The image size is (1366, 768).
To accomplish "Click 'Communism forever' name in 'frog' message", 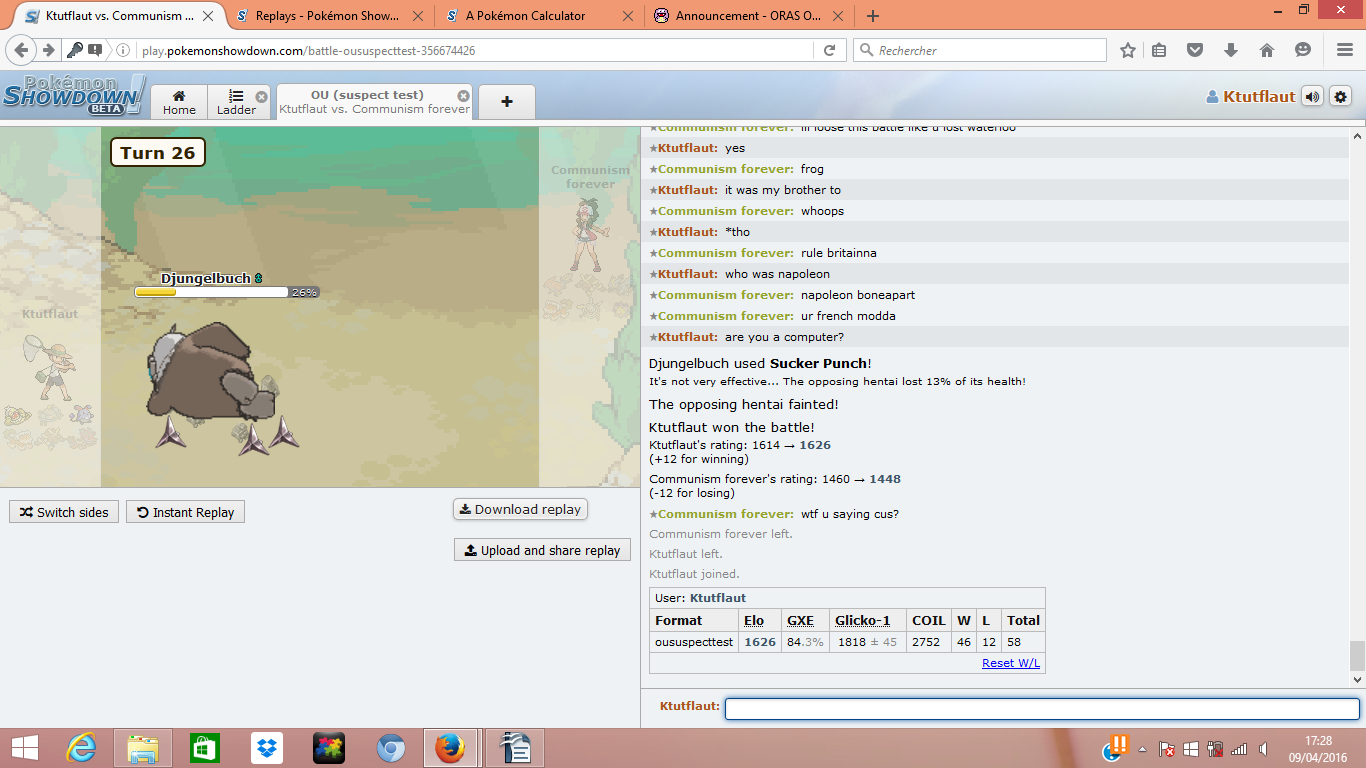I will (x=726, y=169).
